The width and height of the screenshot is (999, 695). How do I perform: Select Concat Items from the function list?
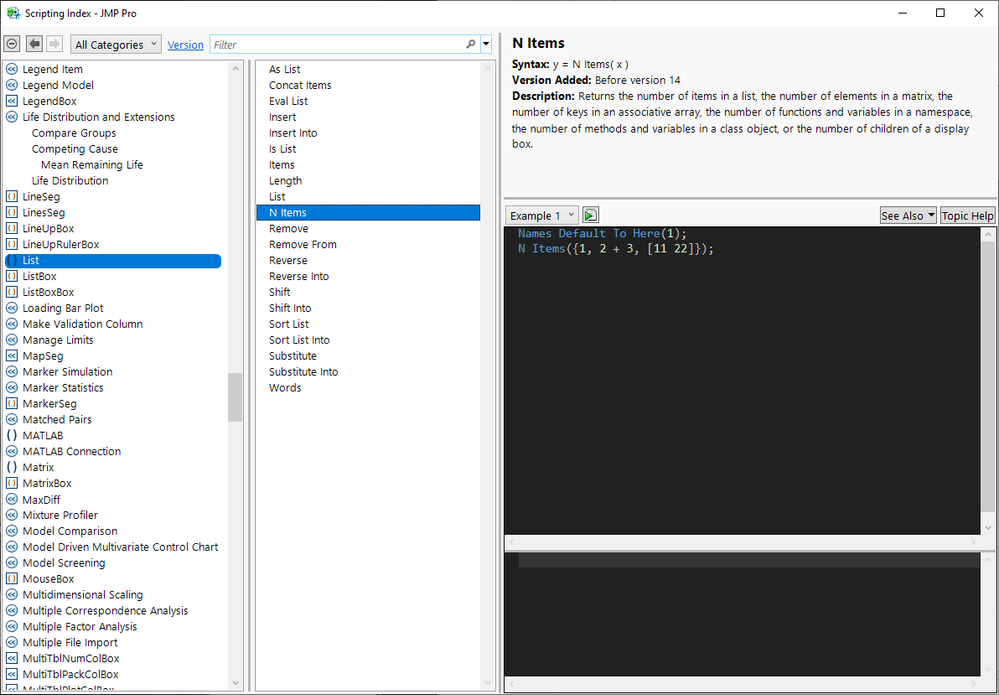[x=300, y=85]
